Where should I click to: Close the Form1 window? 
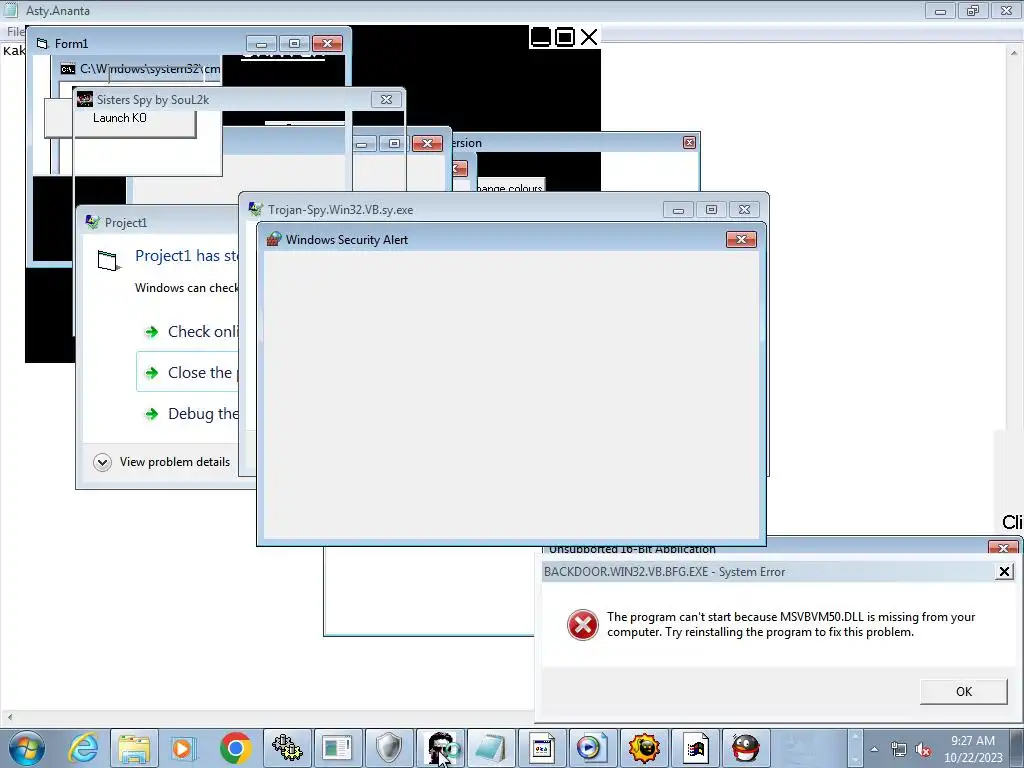[327, 44]
